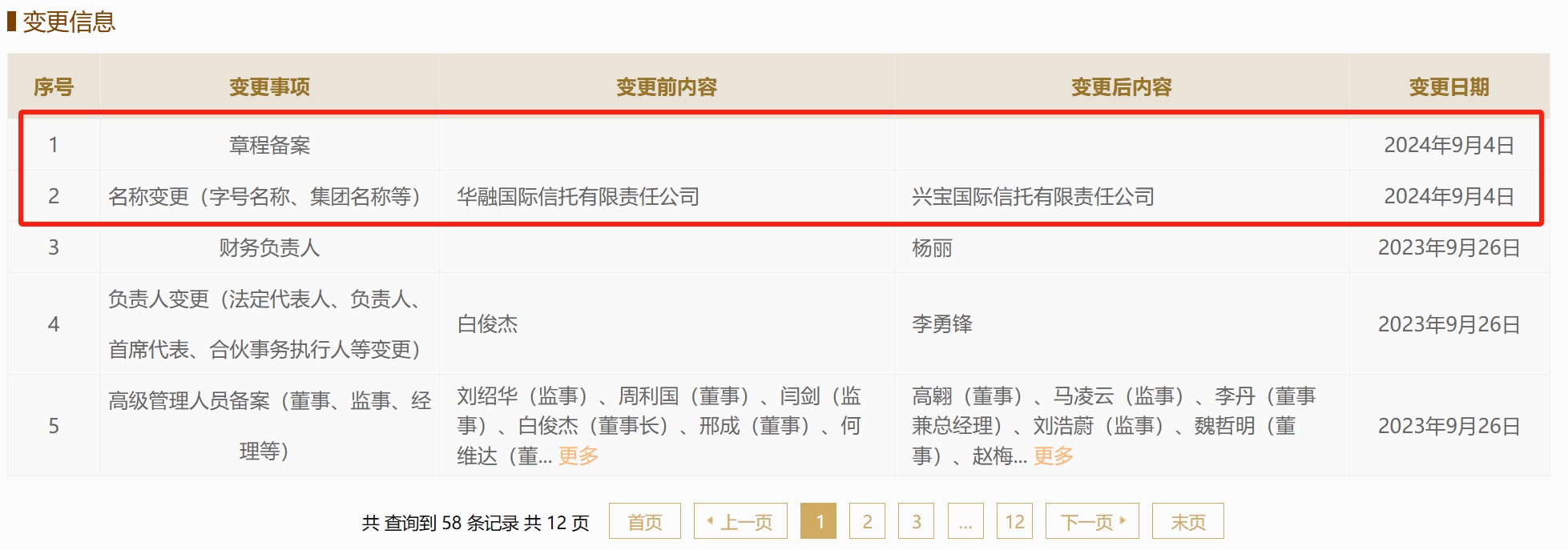Click the 变更事项 column header
Viewport: 1568px width, 550px height.
(x=269, y=86)
